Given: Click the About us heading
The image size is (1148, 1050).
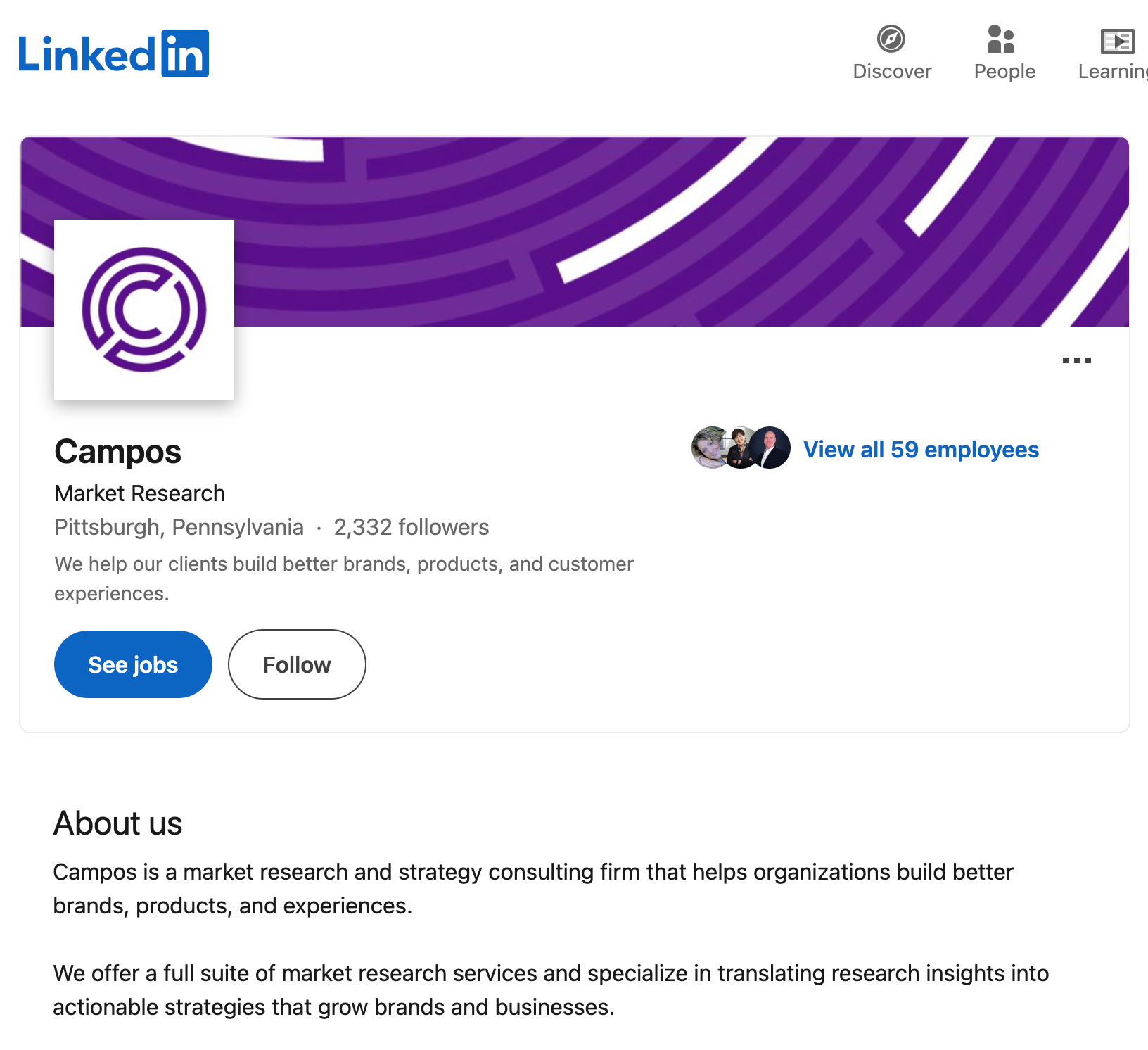Looking at the screenshot, I should click(x=118, y=823).
